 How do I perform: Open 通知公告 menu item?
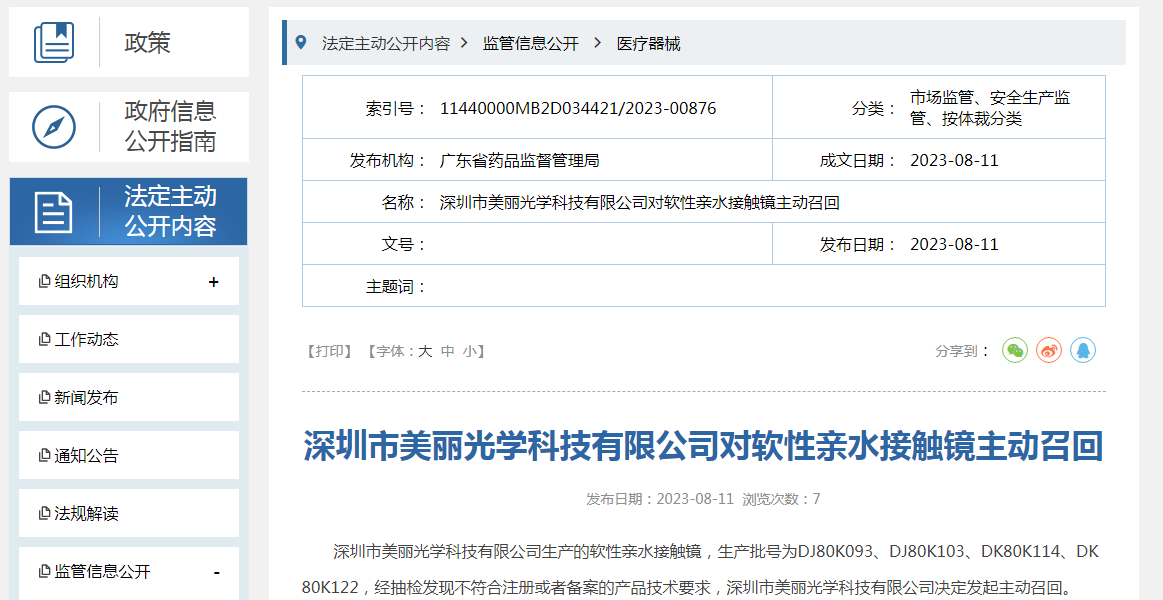pos(129,455)
